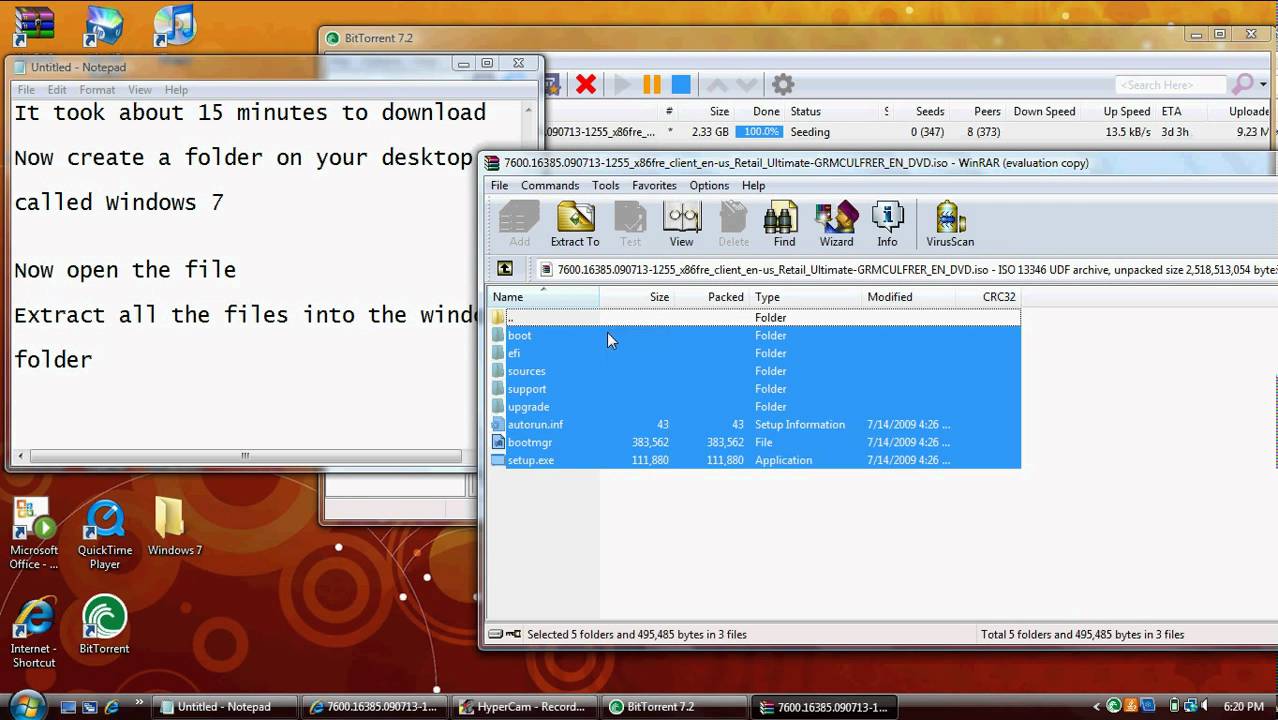Open WinRAR Favorites menu
1278x720 pixels.
(x=654, y=185)
